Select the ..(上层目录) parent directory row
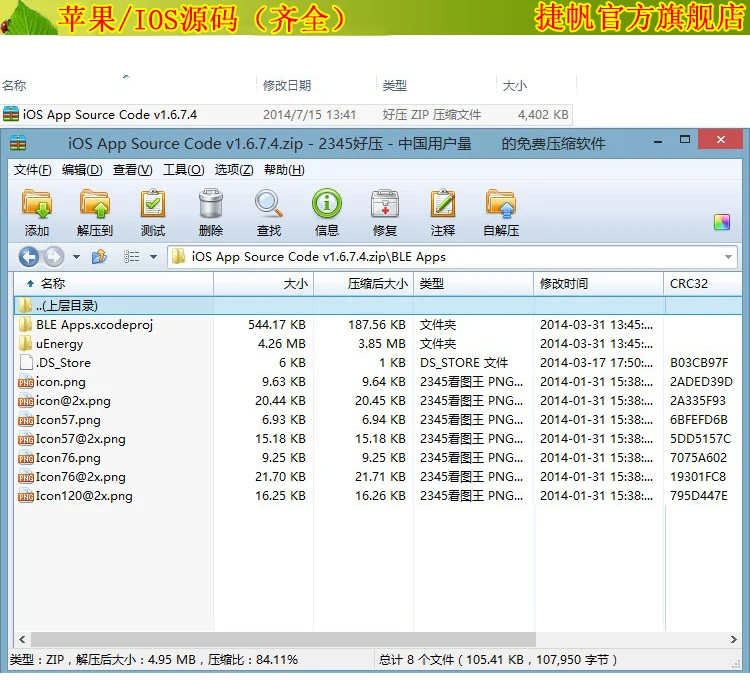The image size is (750, 680). pos(378,306)
